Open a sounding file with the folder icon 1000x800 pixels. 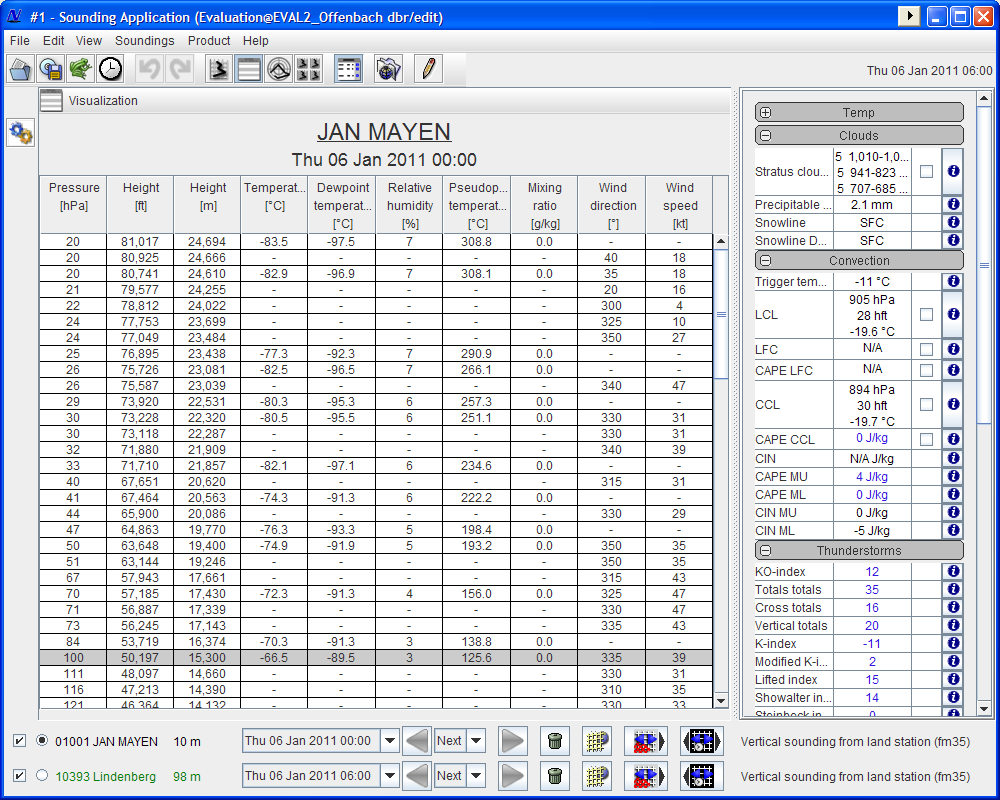coord(20,69)
